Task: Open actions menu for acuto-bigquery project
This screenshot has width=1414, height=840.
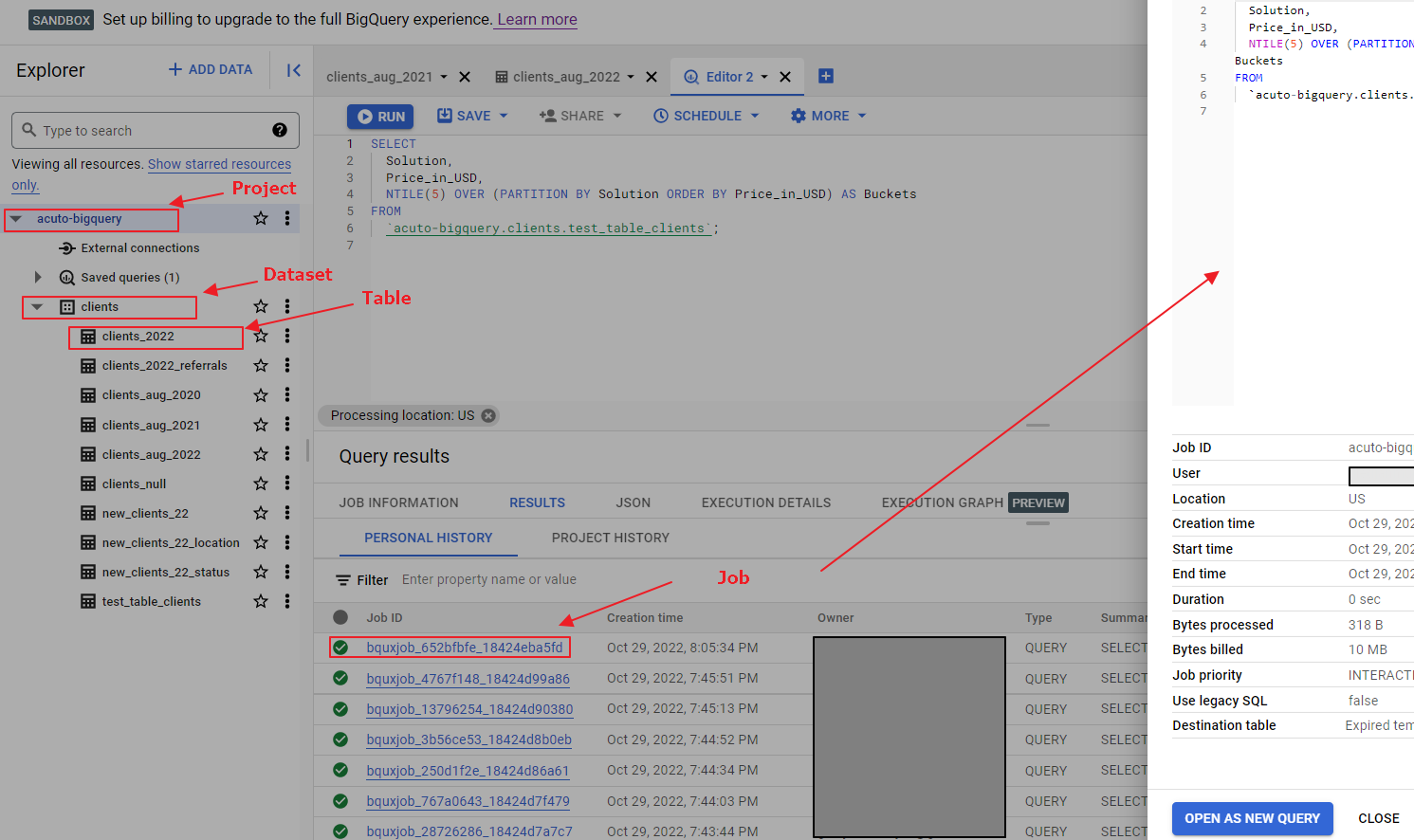Action: (x=287, y=218)
